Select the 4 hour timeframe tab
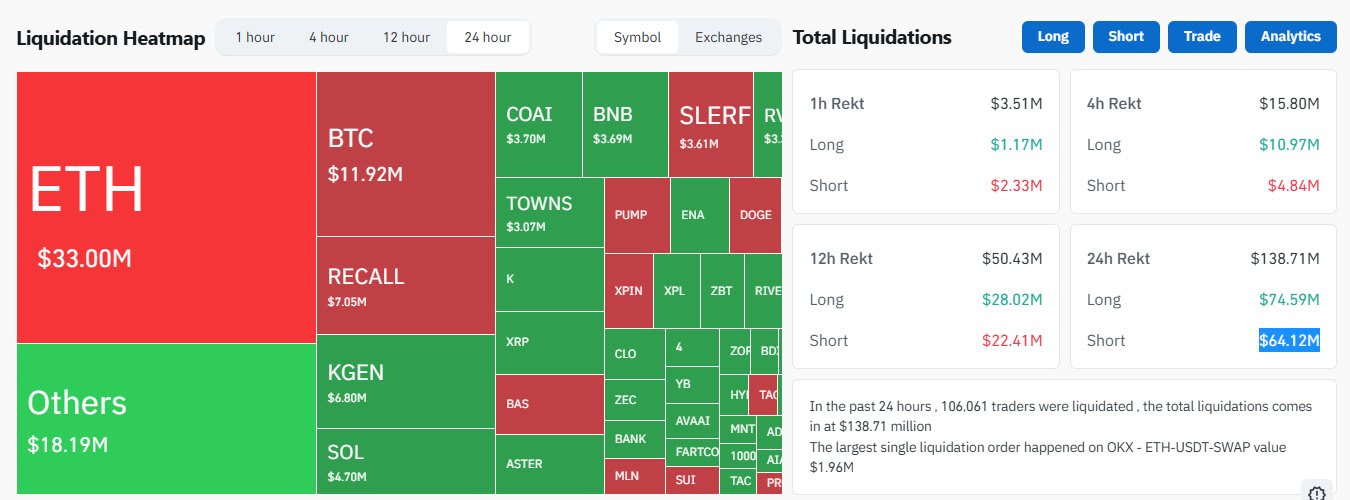 328,37
